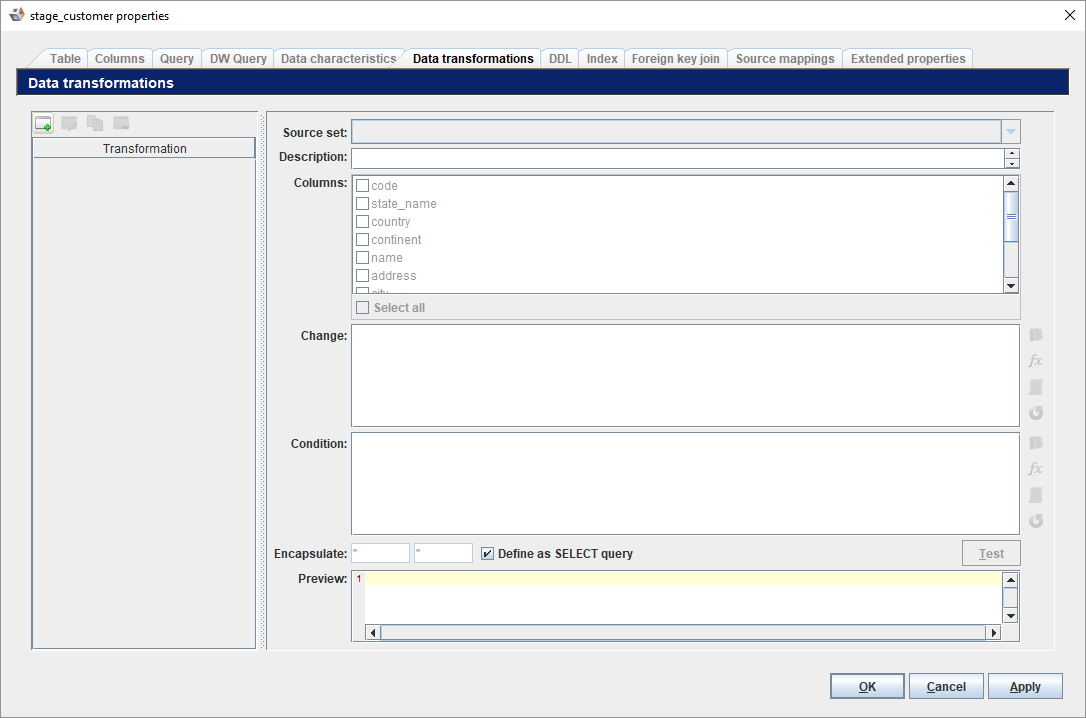Click Preview scroll down arrow
This screenshot has width=1086, height=718.
click(1011, 616)
